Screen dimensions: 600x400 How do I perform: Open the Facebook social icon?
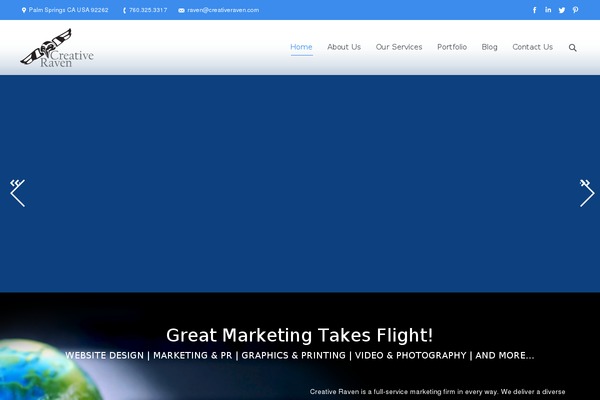535,10
